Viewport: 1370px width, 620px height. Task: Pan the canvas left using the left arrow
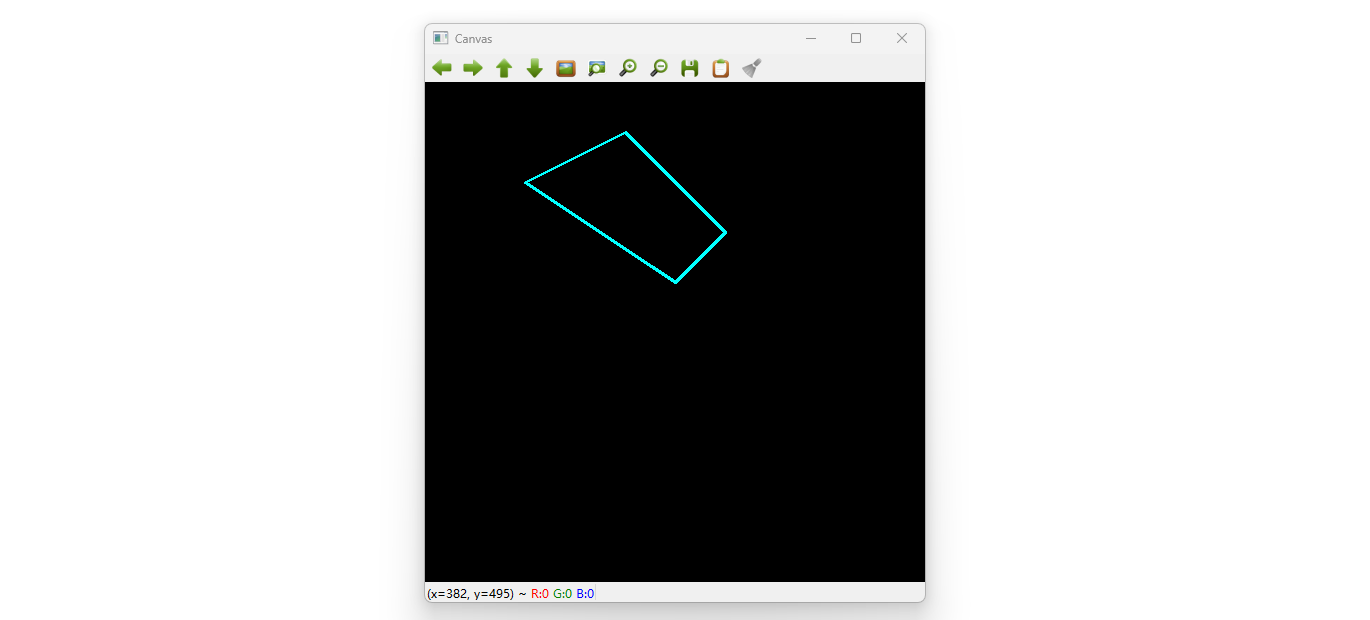442,67
